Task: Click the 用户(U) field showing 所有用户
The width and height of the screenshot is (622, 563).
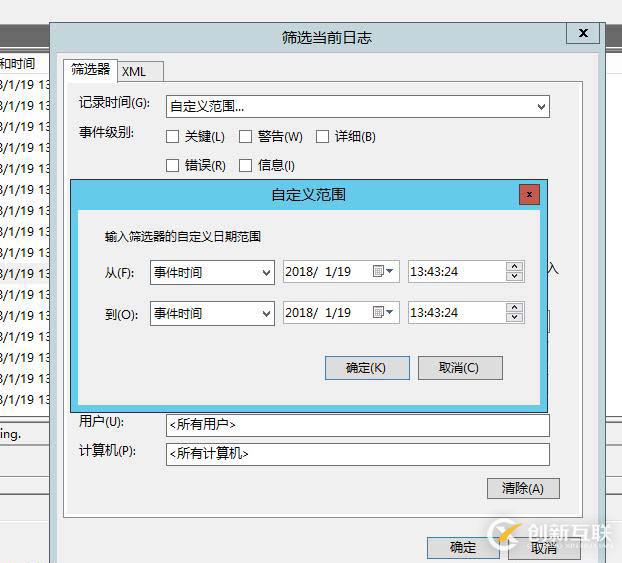Action: point(357,425)
